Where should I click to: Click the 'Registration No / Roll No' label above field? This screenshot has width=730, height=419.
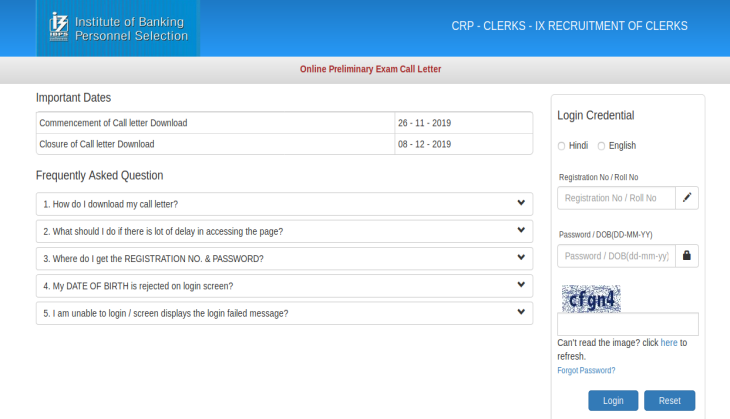598,177
